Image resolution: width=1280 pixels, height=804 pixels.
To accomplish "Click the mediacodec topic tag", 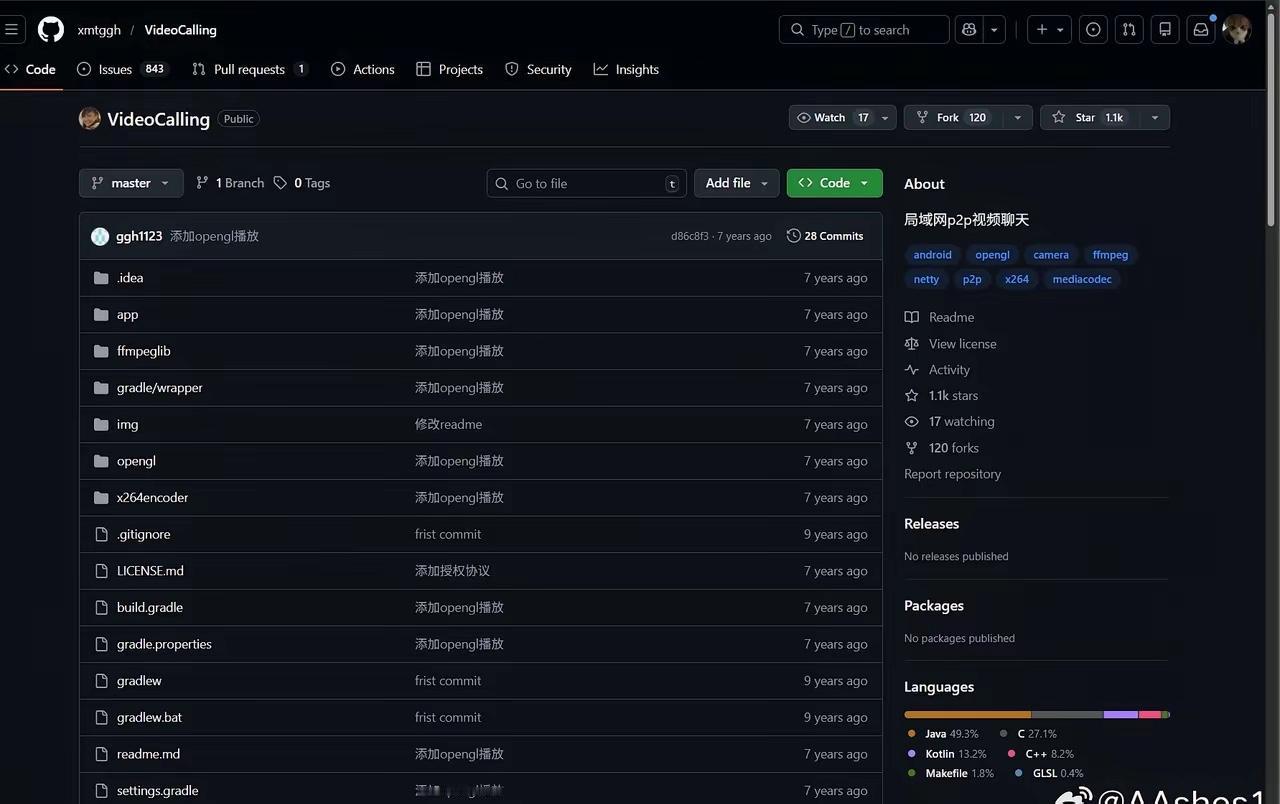I will pos(1082,279).
